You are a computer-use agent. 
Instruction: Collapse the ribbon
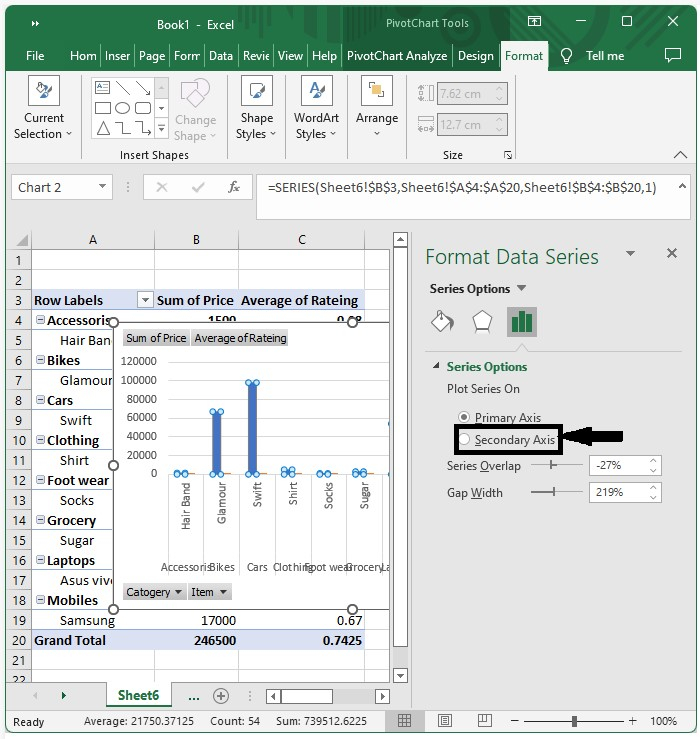680,155
